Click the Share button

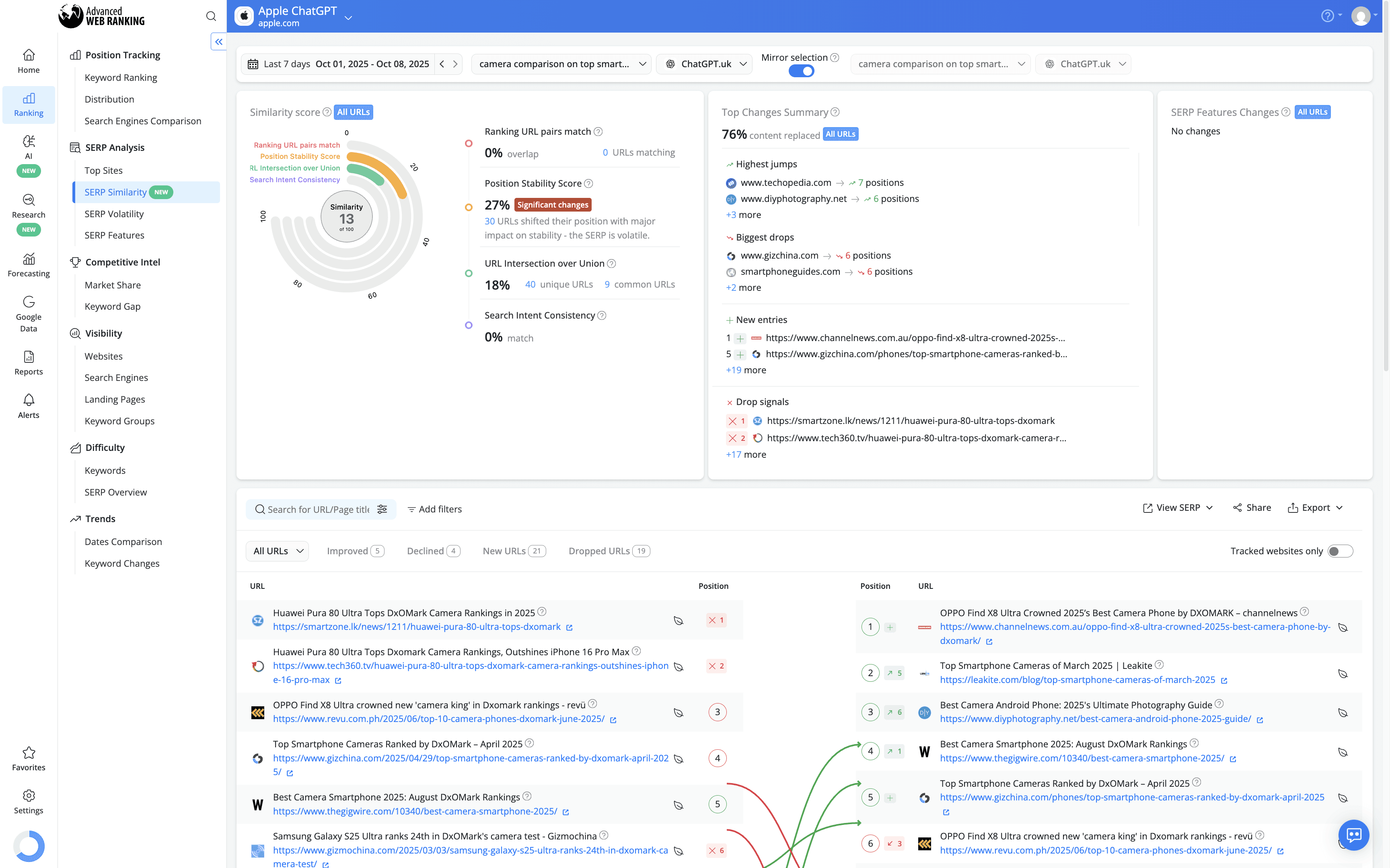point(1252,508)
